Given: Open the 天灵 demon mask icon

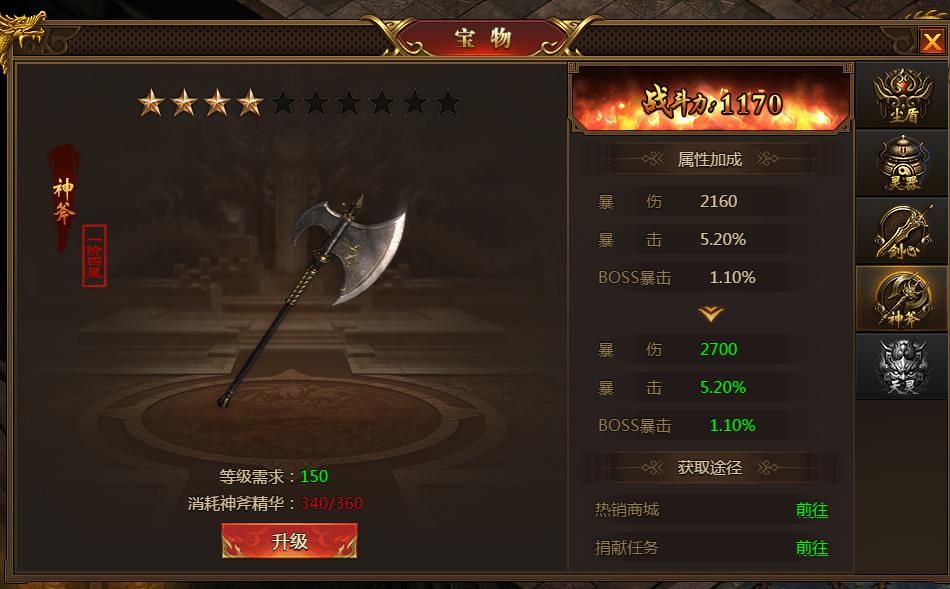Looking at the screenshot, I should (902, 367).
